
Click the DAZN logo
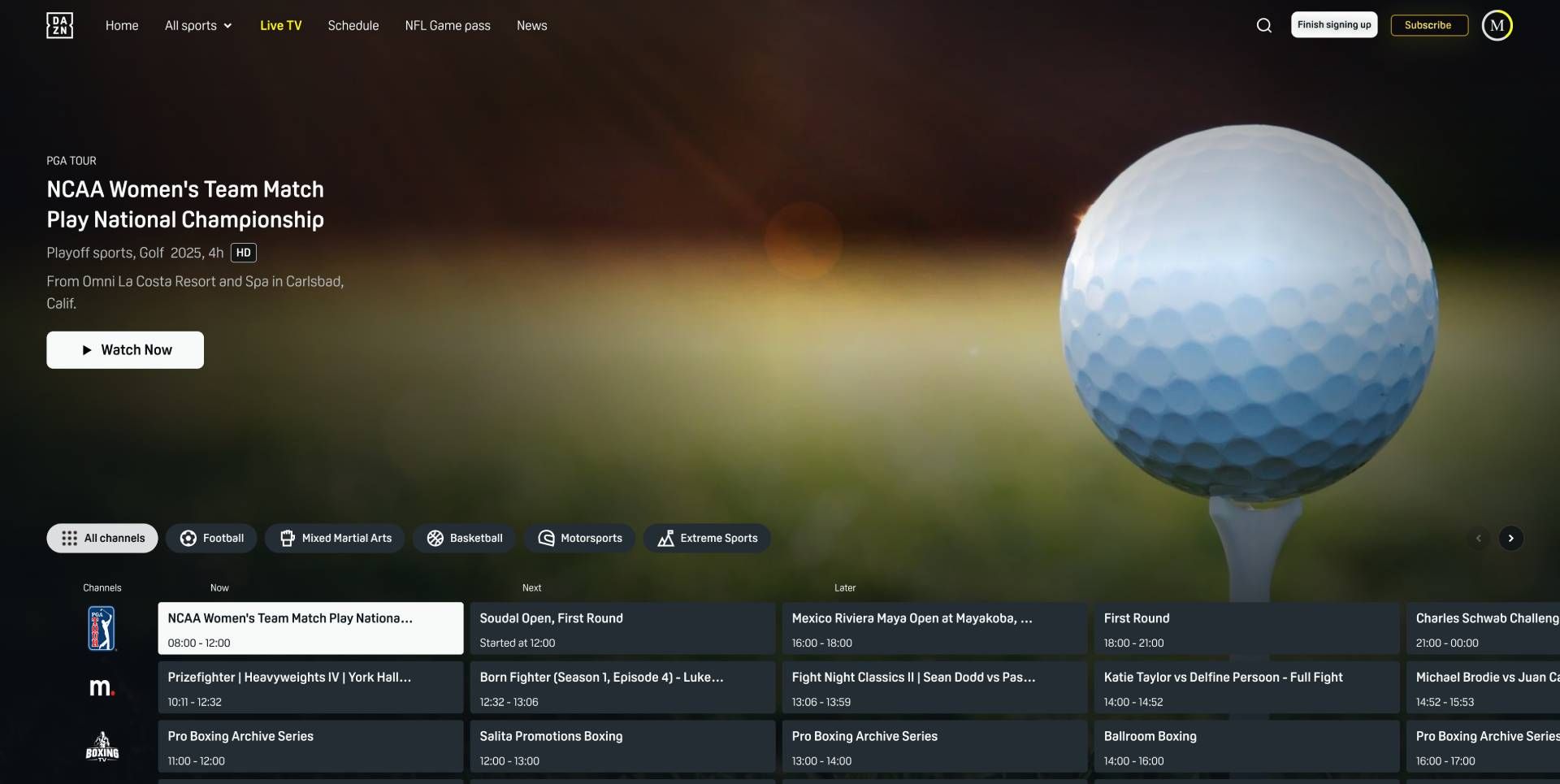59,25
